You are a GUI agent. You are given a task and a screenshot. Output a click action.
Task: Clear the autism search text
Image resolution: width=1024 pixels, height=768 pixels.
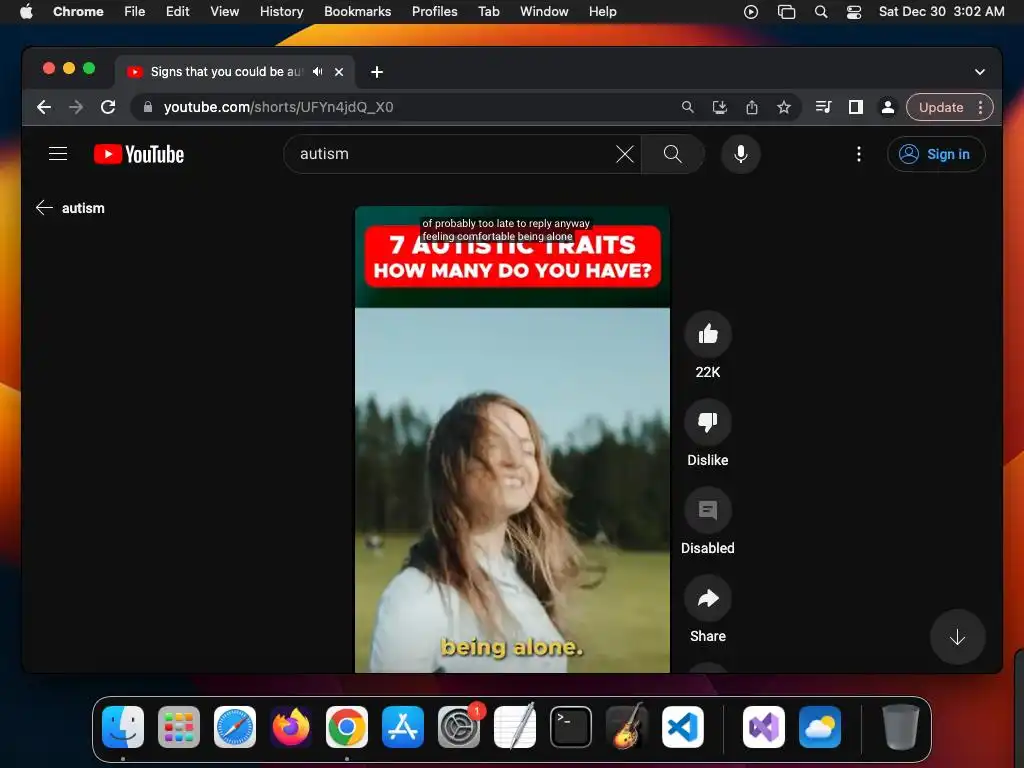624,154
